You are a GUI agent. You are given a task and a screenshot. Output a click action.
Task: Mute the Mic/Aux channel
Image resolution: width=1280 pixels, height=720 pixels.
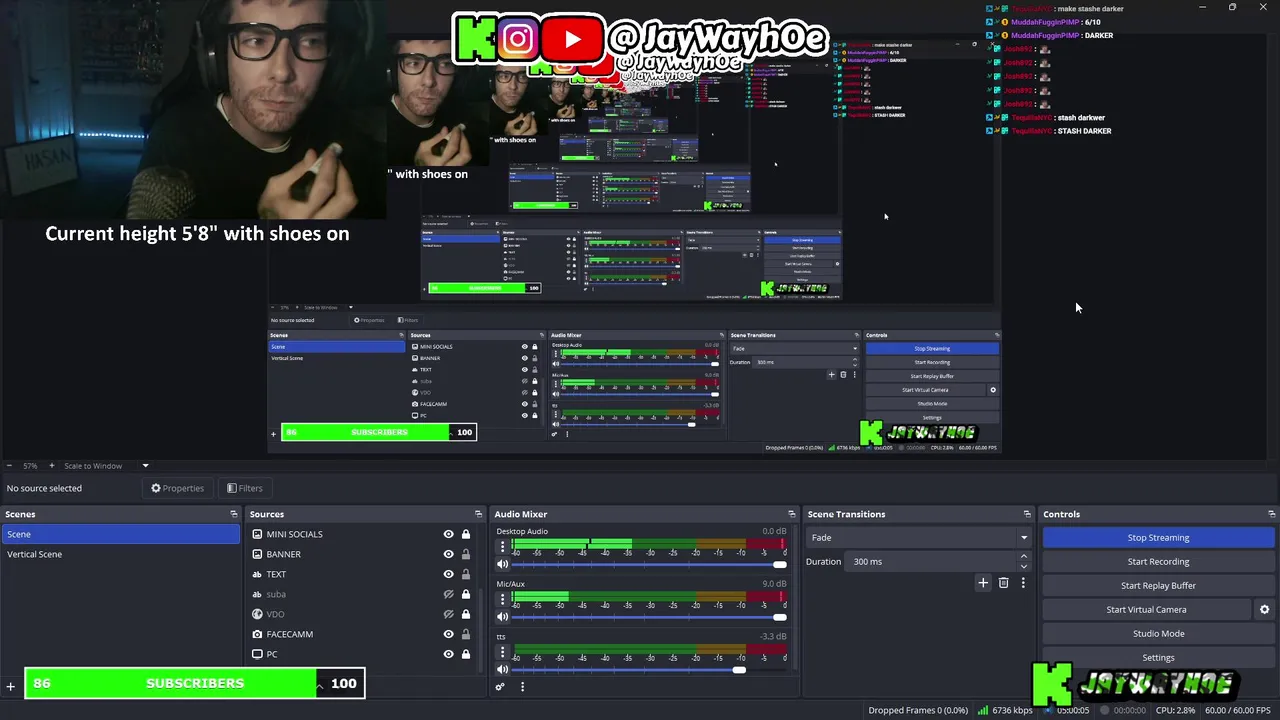click(502, 617)
